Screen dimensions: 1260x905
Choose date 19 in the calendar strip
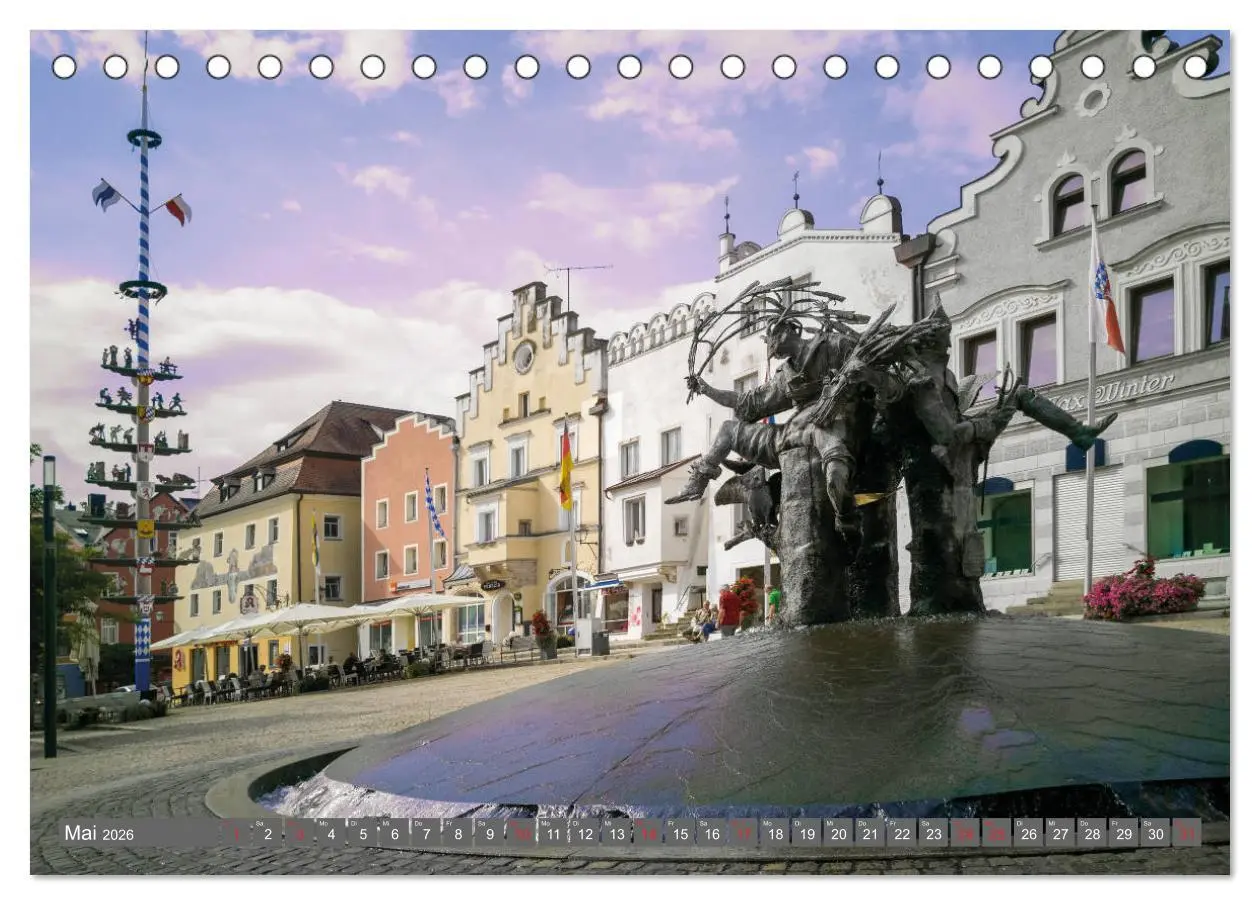tap(806, 832)
